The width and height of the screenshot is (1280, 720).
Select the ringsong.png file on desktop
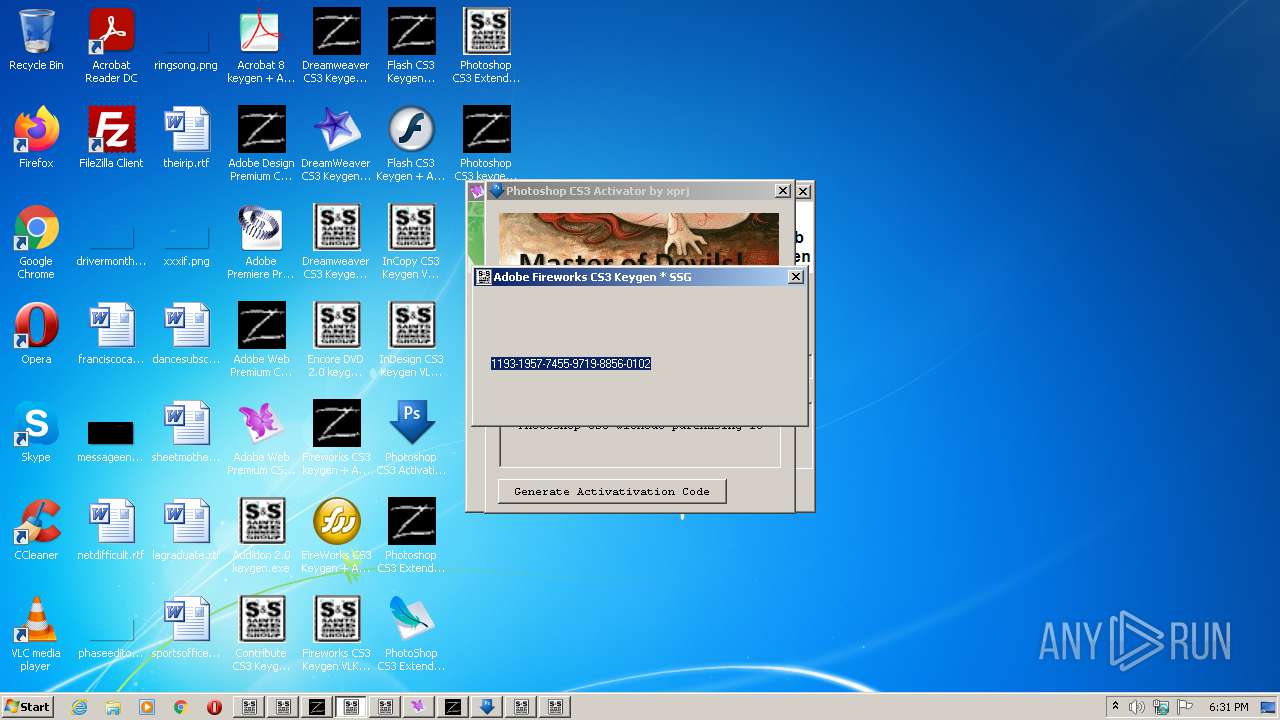point(186,47)
